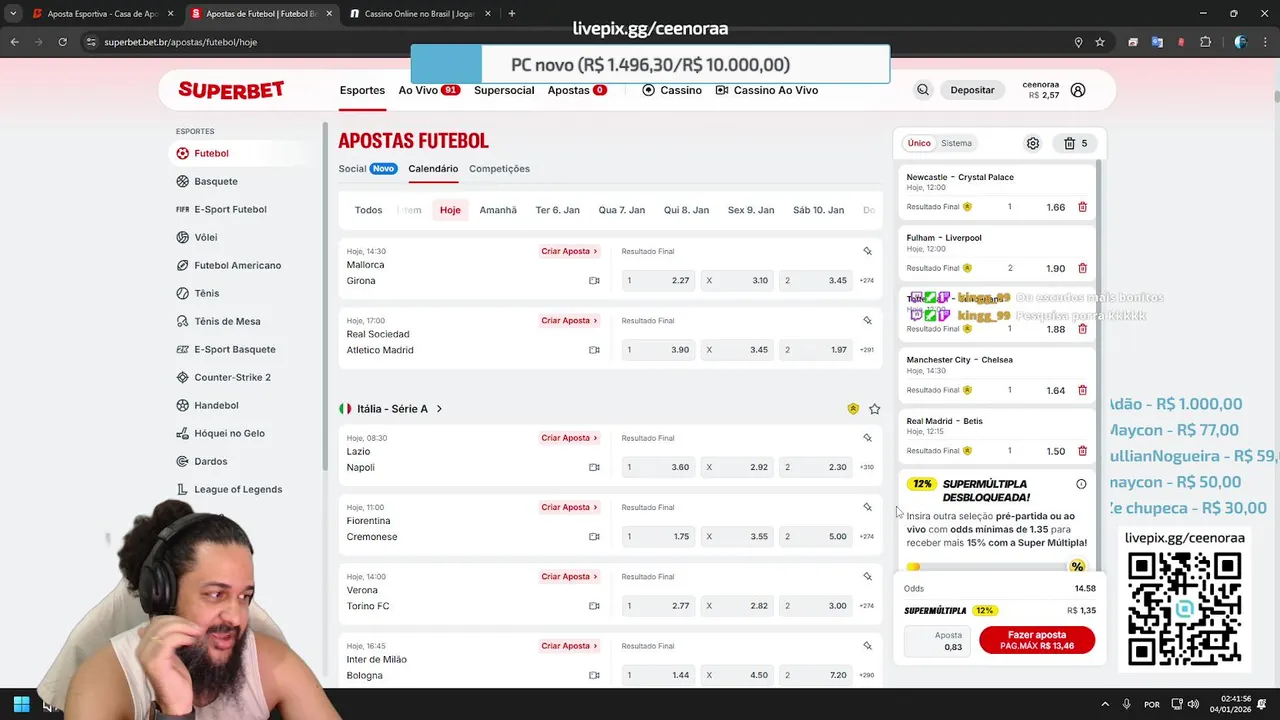
Task: Click the browser address bar URL
Action: (181, 42)
